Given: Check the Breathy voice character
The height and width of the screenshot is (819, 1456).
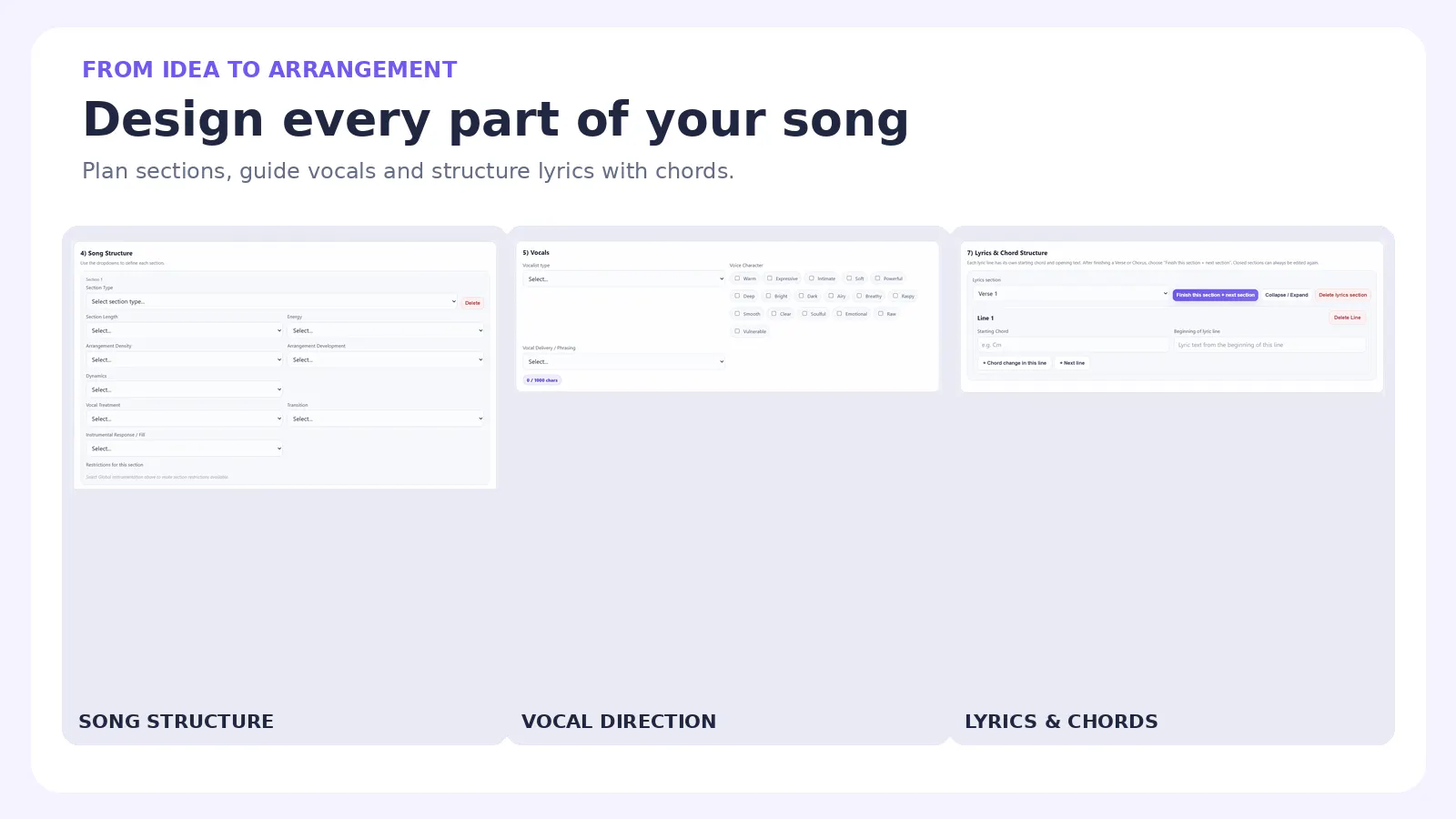Looking at the screenshot, I should [859, 296].
